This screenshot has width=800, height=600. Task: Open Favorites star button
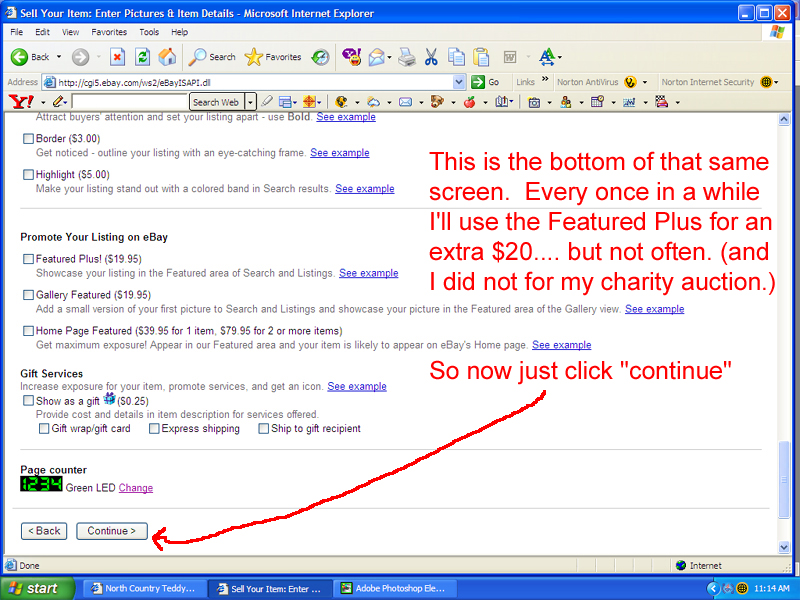[273, 57]
